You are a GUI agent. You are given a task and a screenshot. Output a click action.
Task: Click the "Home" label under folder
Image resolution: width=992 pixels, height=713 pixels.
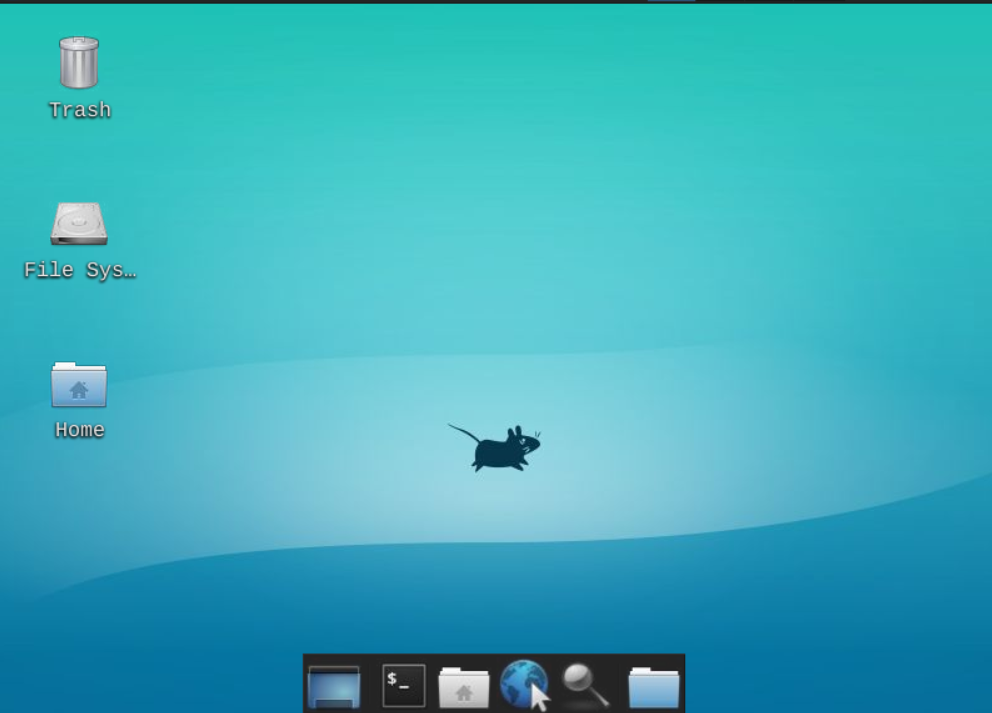tap(80, 430)
